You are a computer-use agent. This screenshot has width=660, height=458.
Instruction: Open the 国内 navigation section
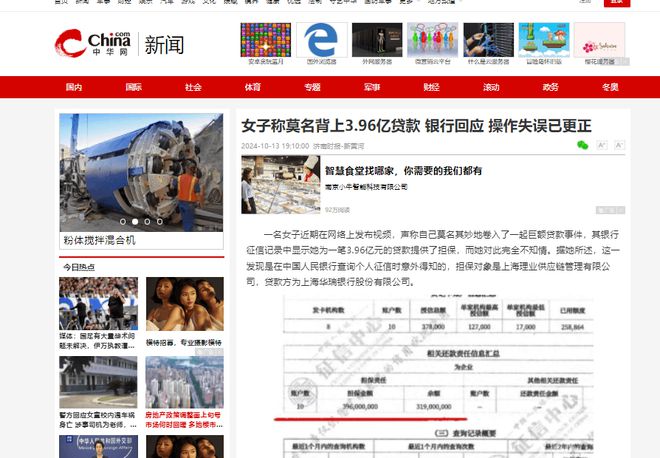pyautogui.click(x=74, y=87)
